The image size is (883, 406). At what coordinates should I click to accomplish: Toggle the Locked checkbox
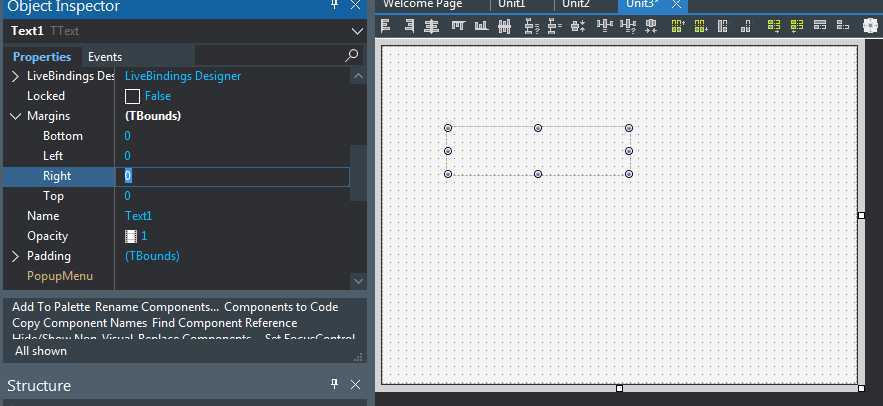(132, 96)
